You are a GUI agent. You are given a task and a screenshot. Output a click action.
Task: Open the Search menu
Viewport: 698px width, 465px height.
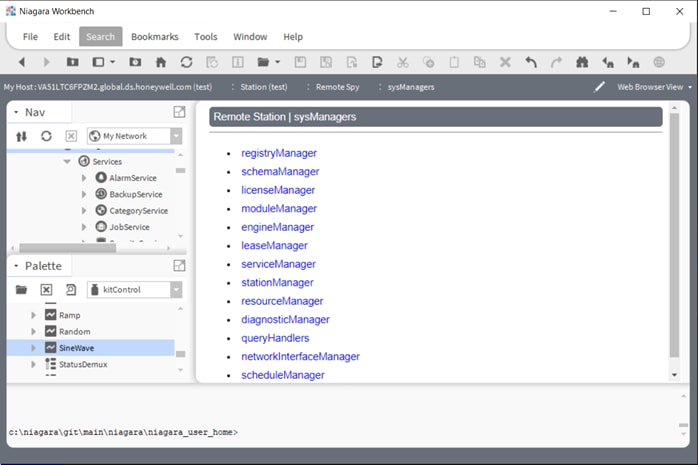click(101, 36)
